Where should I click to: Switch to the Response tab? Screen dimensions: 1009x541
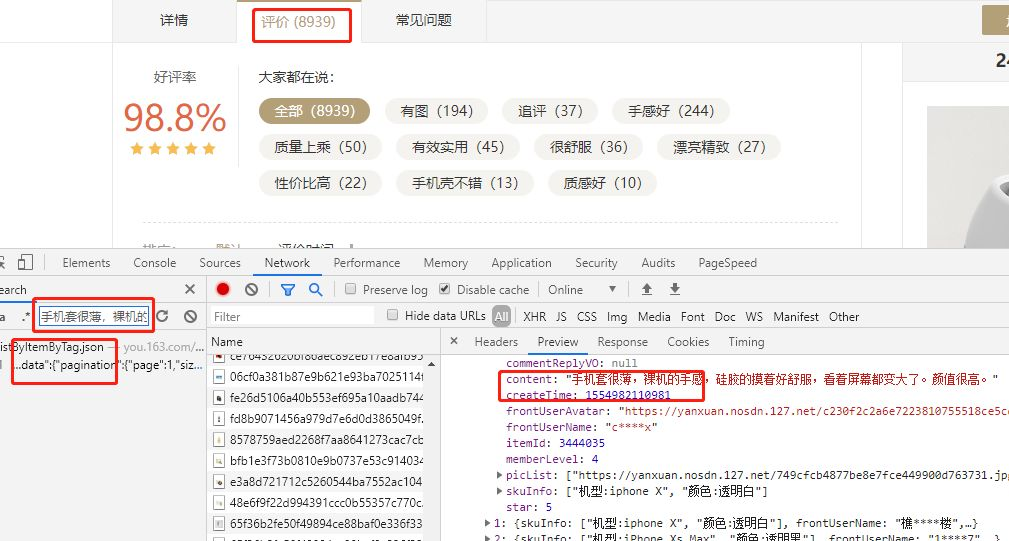[x=622, y=342]
